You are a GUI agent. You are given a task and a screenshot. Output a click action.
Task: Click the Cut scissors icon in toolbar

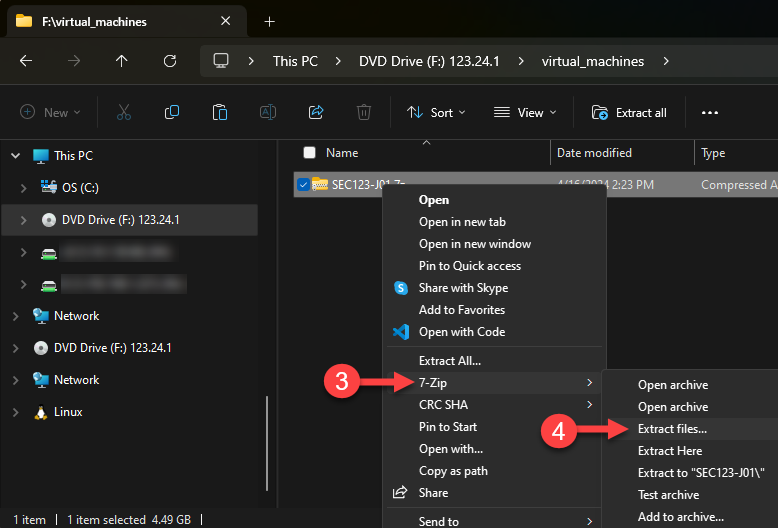coord(124,113)
